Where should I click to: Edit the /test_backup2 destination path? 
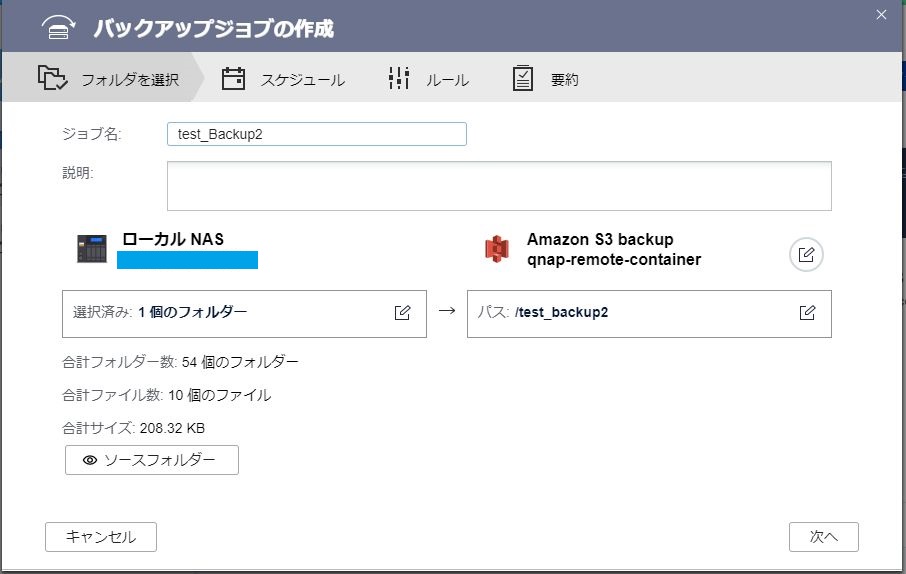807,313
